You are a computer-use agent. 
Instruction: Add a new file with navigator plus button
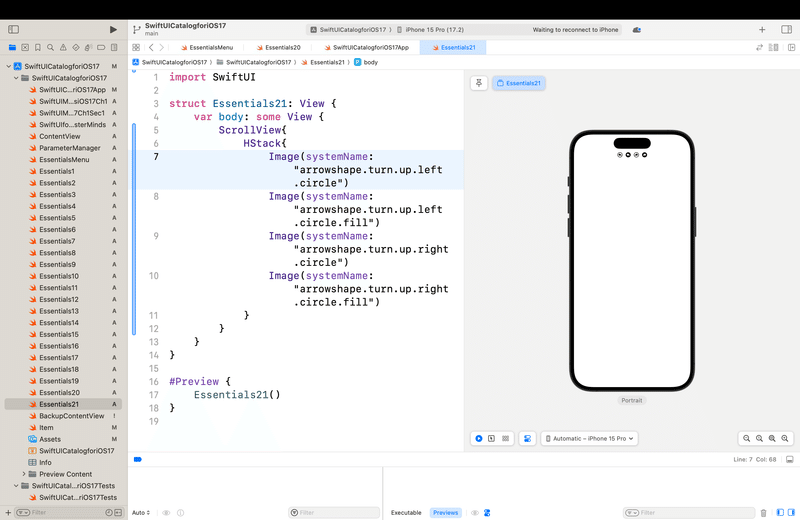(8, 512)
